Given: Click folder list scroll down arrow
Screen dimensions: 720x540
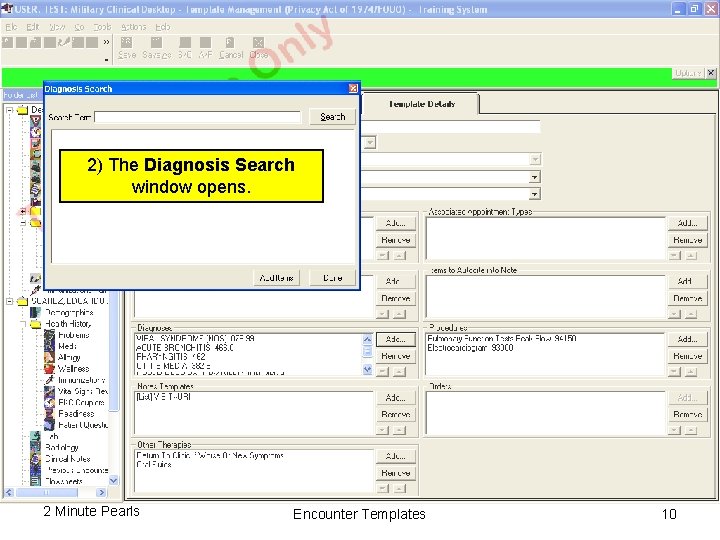Looking at the screenshot, I should tap(113, 480).
